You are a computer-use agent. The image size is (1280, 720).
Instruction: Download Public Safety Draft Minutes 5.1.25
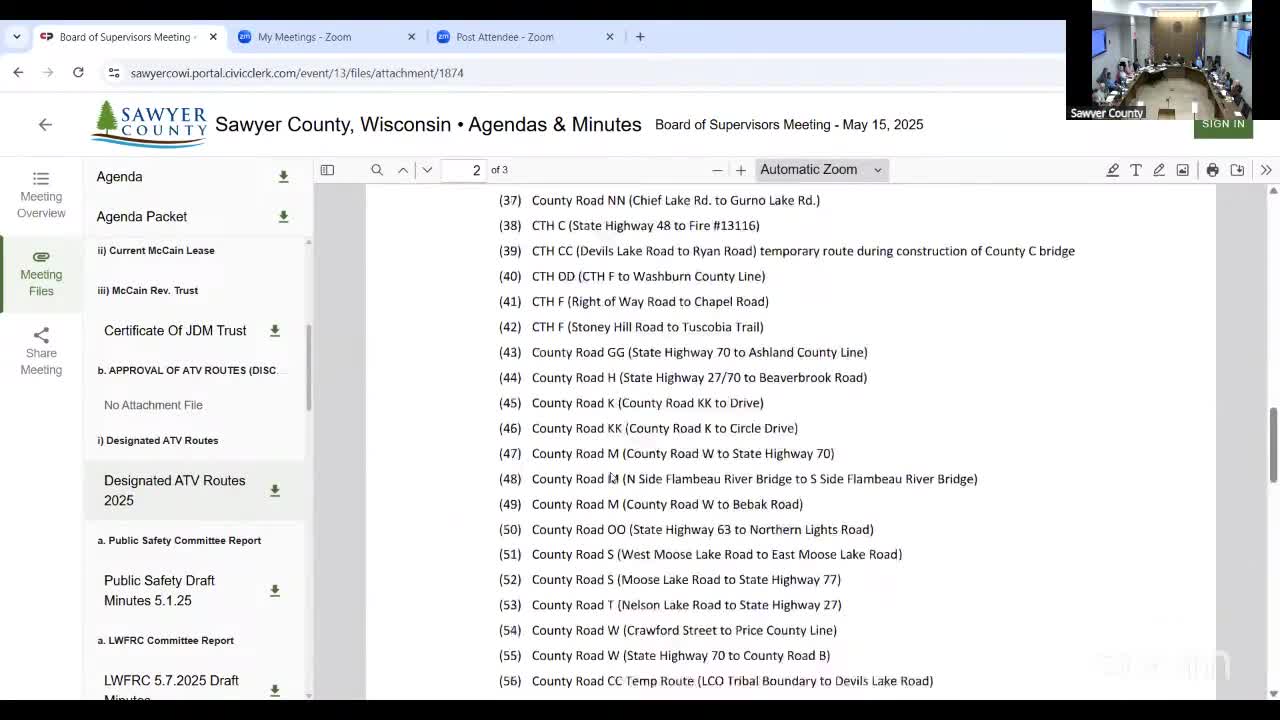(274, 591)
